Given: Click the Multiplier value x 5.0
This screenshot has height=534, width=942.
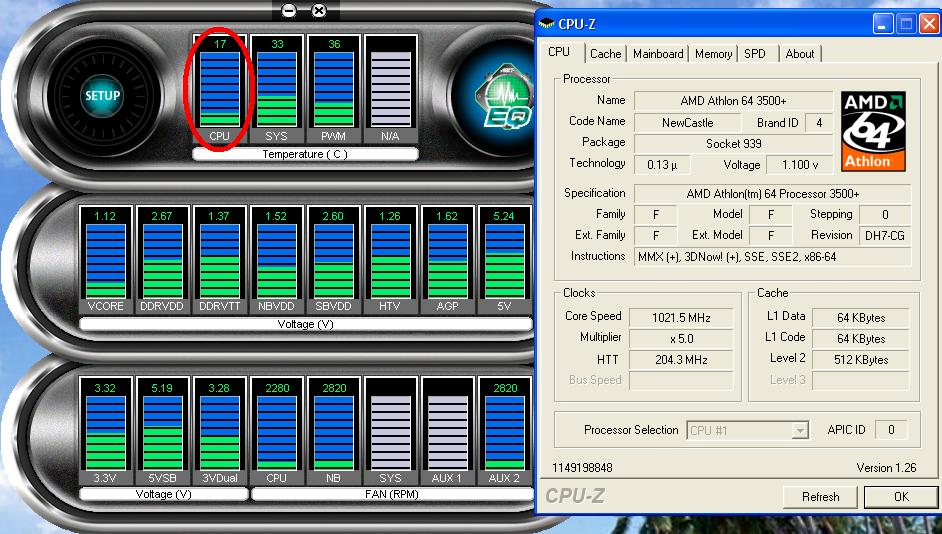Looking at the screenshot, I should [x=681, y=339].
